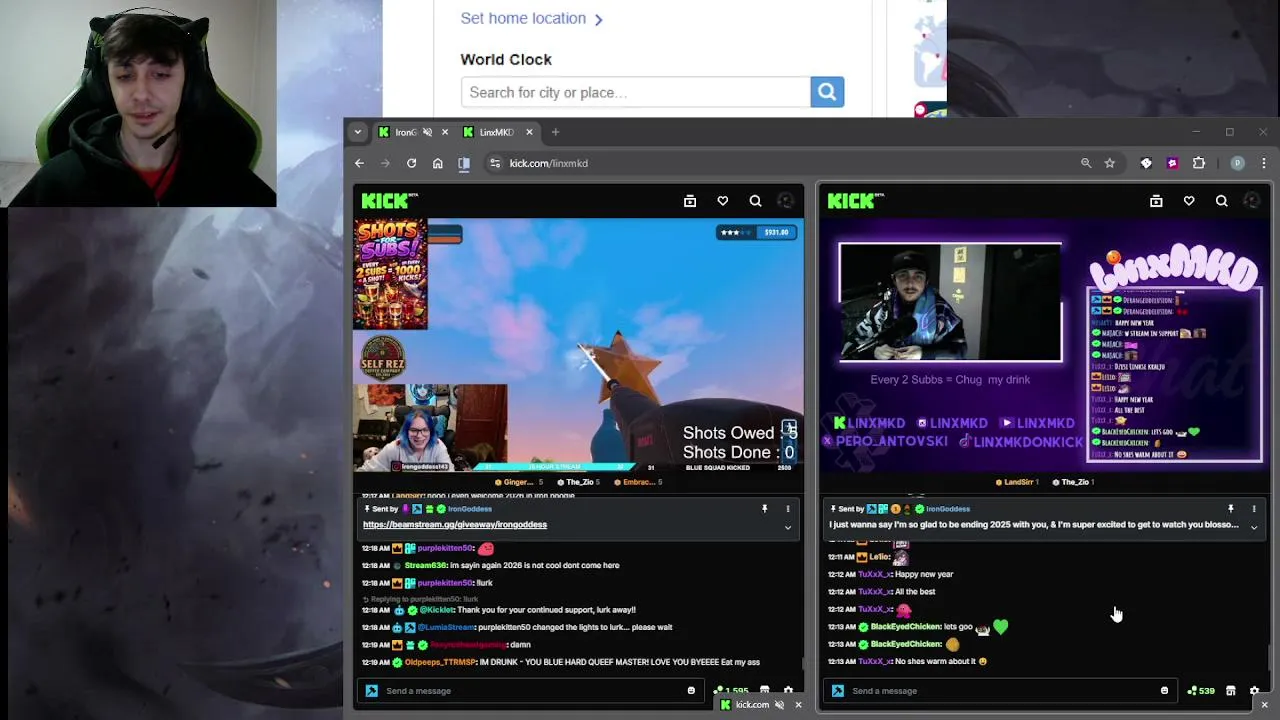Bookmark this page with the star
This screenshot has width=1280, height=720.
pos(1110,163)
